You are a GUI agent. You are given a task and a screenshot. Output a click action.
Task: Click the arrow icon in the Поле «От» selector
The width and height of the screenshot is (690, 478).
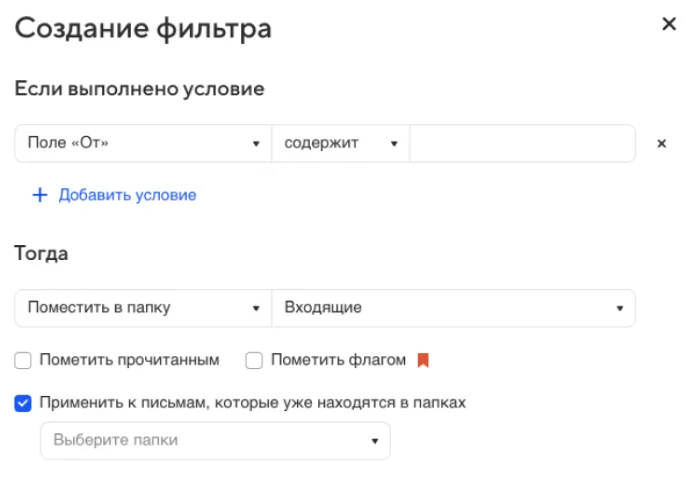point(257,144)
